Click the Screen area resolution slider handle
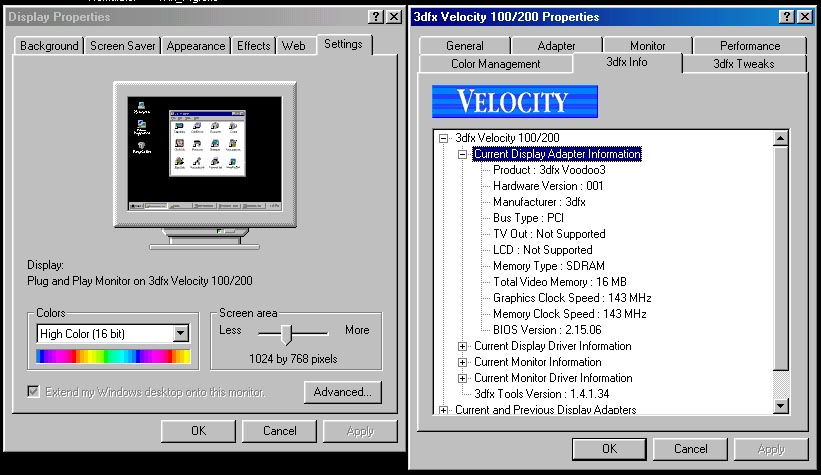Screen dimensions: 821x475 click(286, 333)
